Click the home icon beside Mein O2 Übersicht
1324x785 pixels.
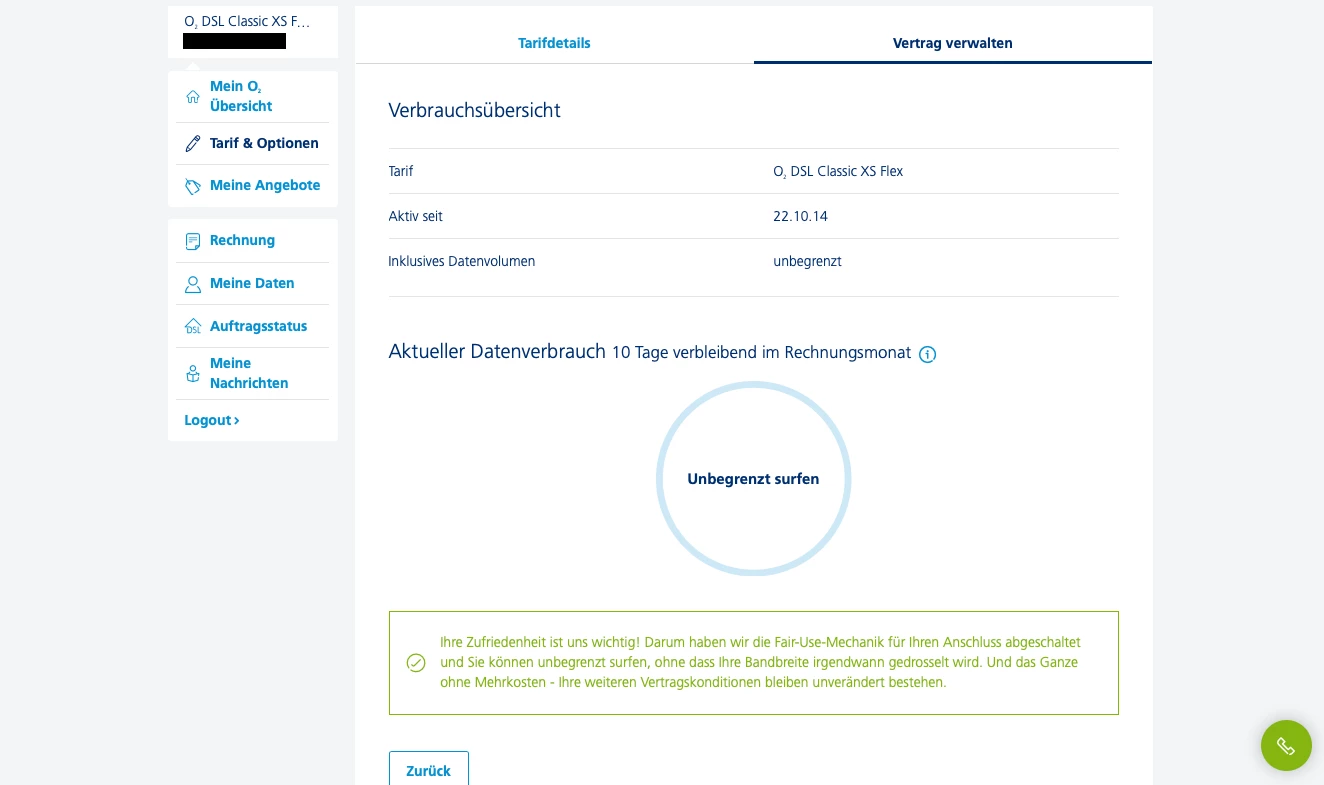[x=193, y=97]
